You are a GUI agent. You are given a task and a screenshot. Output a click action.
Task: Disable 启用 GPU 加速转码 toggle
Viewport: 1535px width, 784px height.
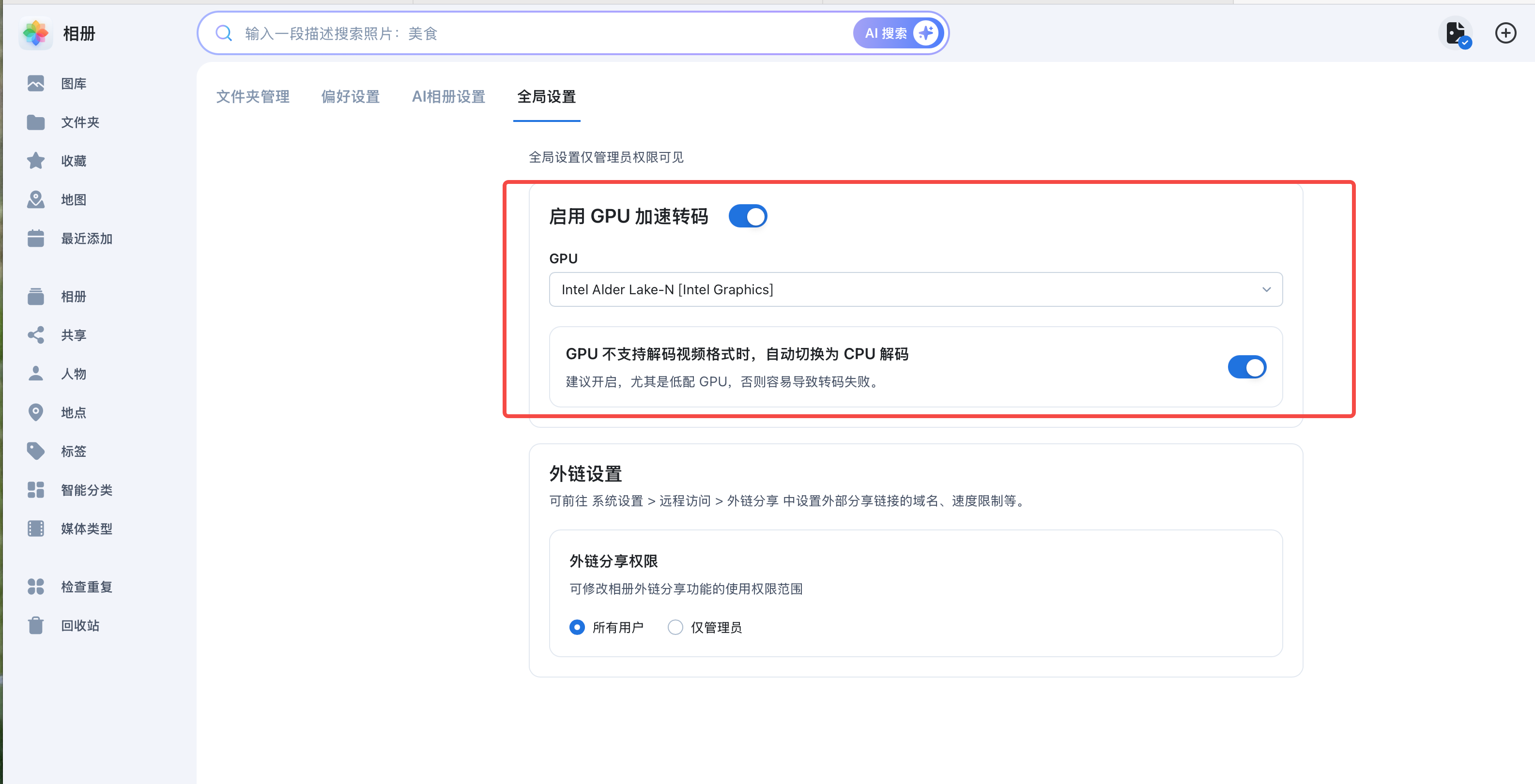click(x=747, y=216)
